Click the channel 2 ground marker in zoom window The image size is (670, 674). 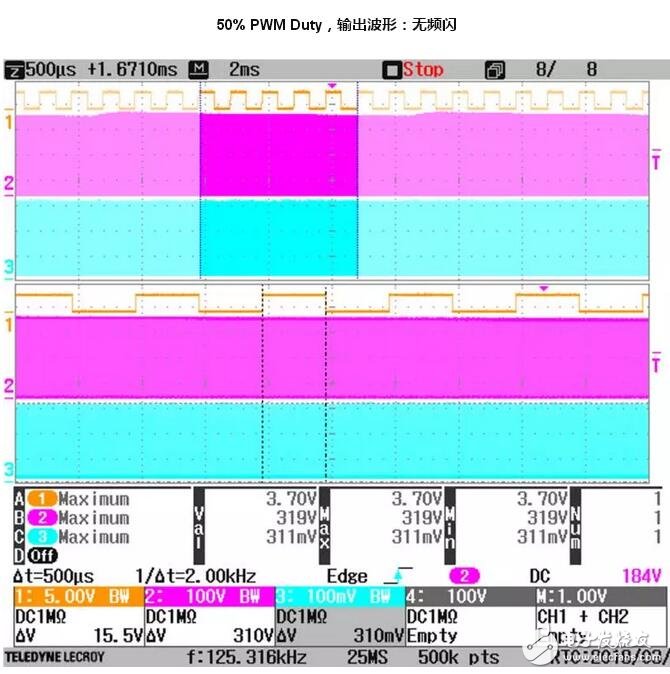click(9, 388)
